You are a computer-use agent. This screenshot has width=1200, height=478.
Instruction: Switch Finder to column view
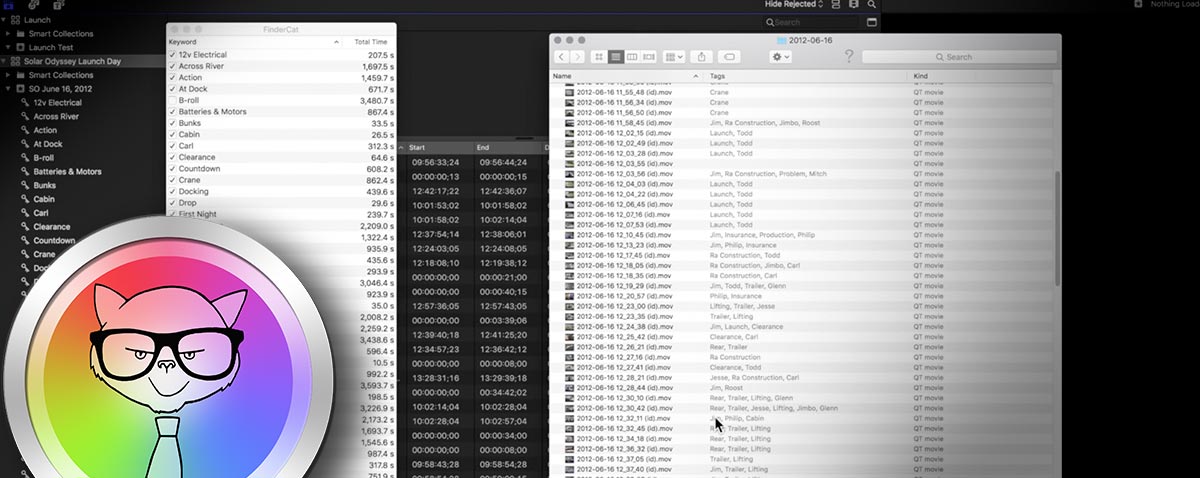pyautogui.click(x=632, y=57)
